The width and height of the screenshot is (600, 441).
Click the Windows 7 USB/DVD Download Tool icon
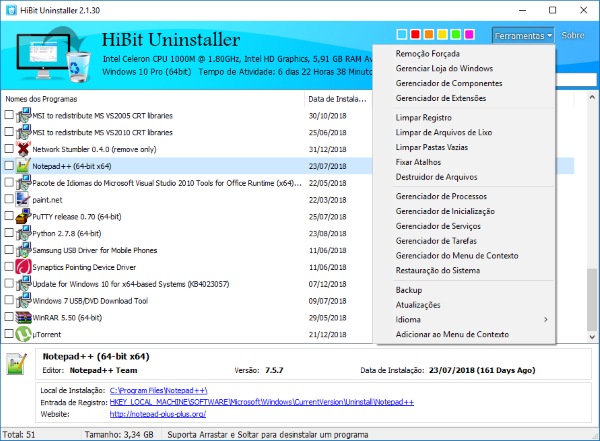coord(23,301)
